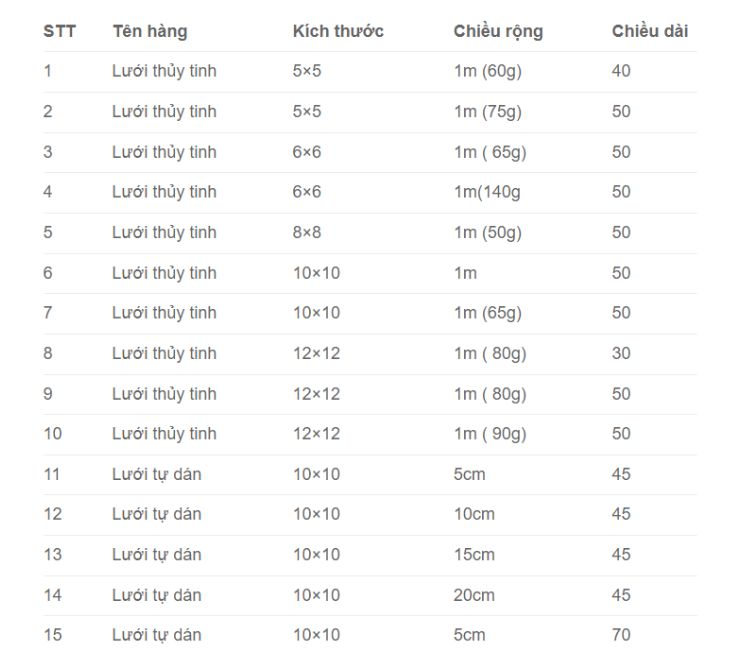
Task: Select the "20cm" width cell
Action: [474, 595]
